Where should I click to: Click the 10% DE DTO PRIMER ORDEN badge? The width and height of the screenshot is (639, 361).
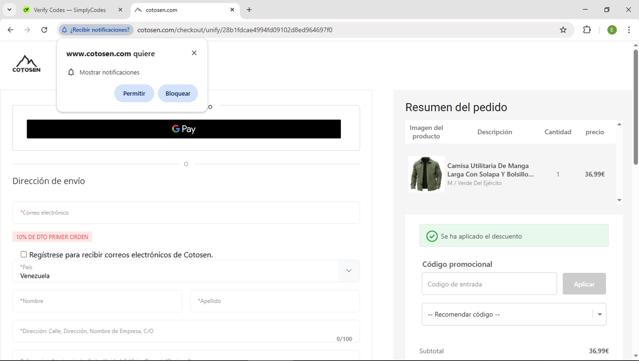pyautogui.click(x=52, y=237)
